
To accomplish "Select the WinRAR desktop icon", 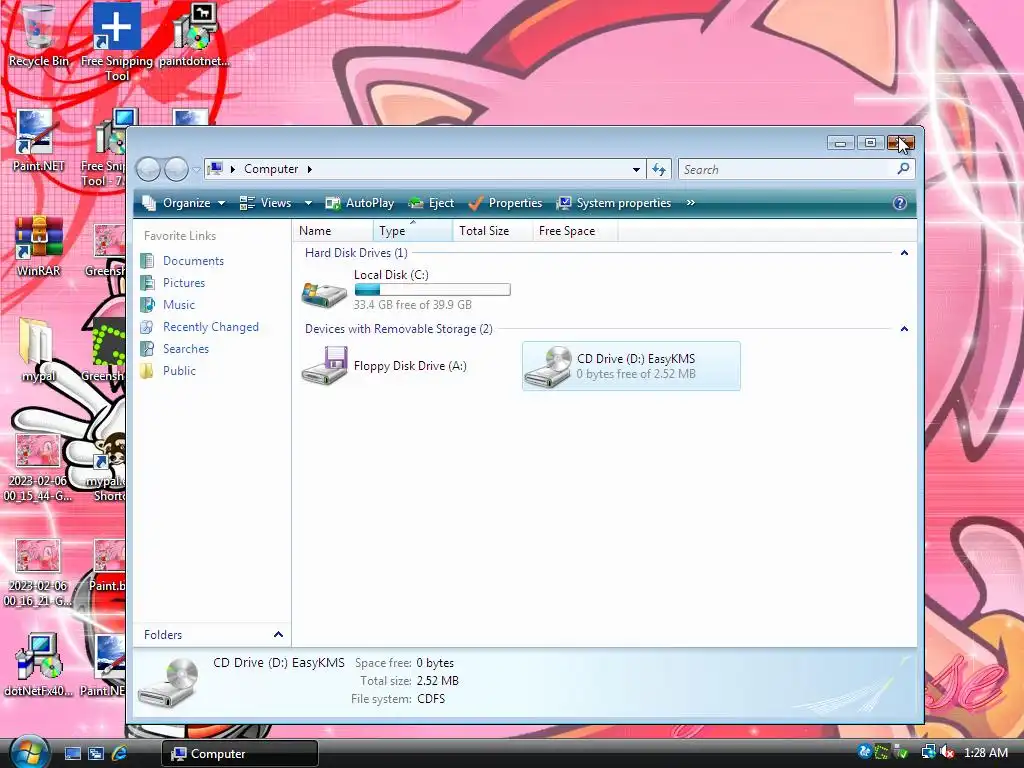I will [x=38, y=246].
